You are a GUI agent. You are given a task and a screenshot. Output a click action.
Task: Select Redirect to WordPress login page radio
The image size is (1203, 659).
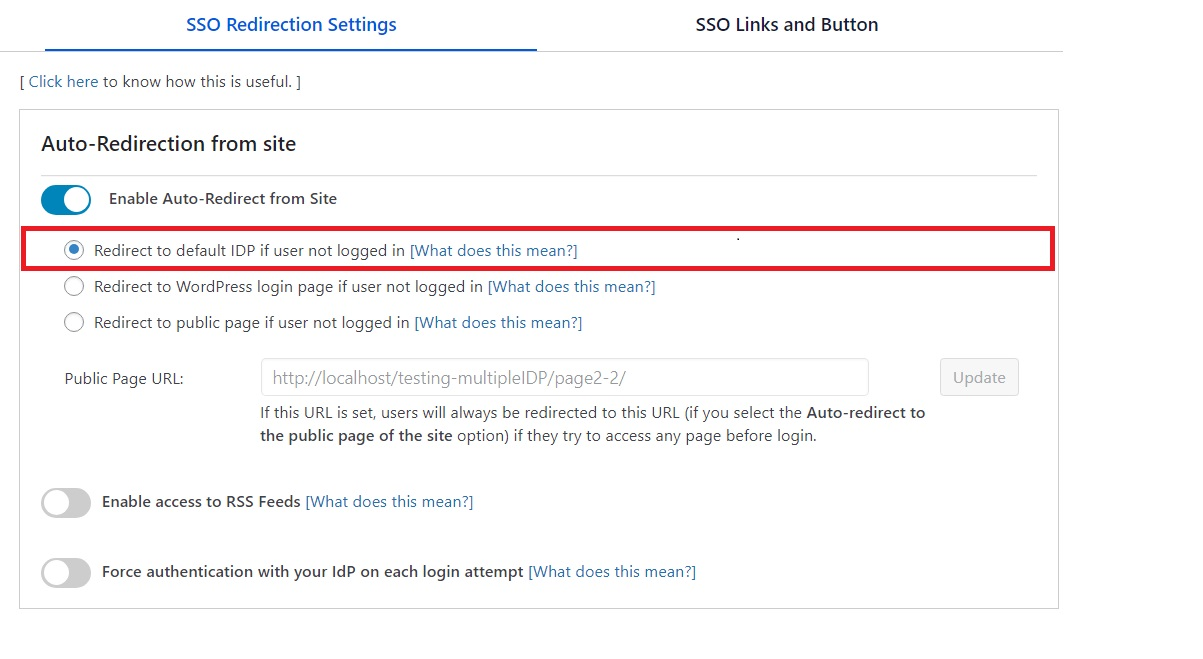[74, 287]
